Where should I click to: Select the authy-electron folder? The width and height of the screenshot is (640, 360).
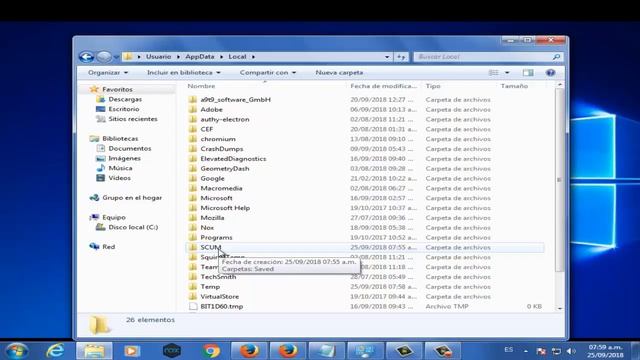[x=224, y=119]
